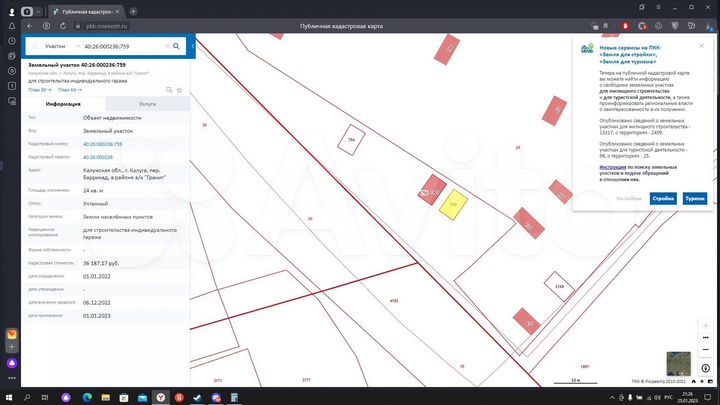
Task: Click the Alice assistant icon in sidebar
Action: point(12,363)
